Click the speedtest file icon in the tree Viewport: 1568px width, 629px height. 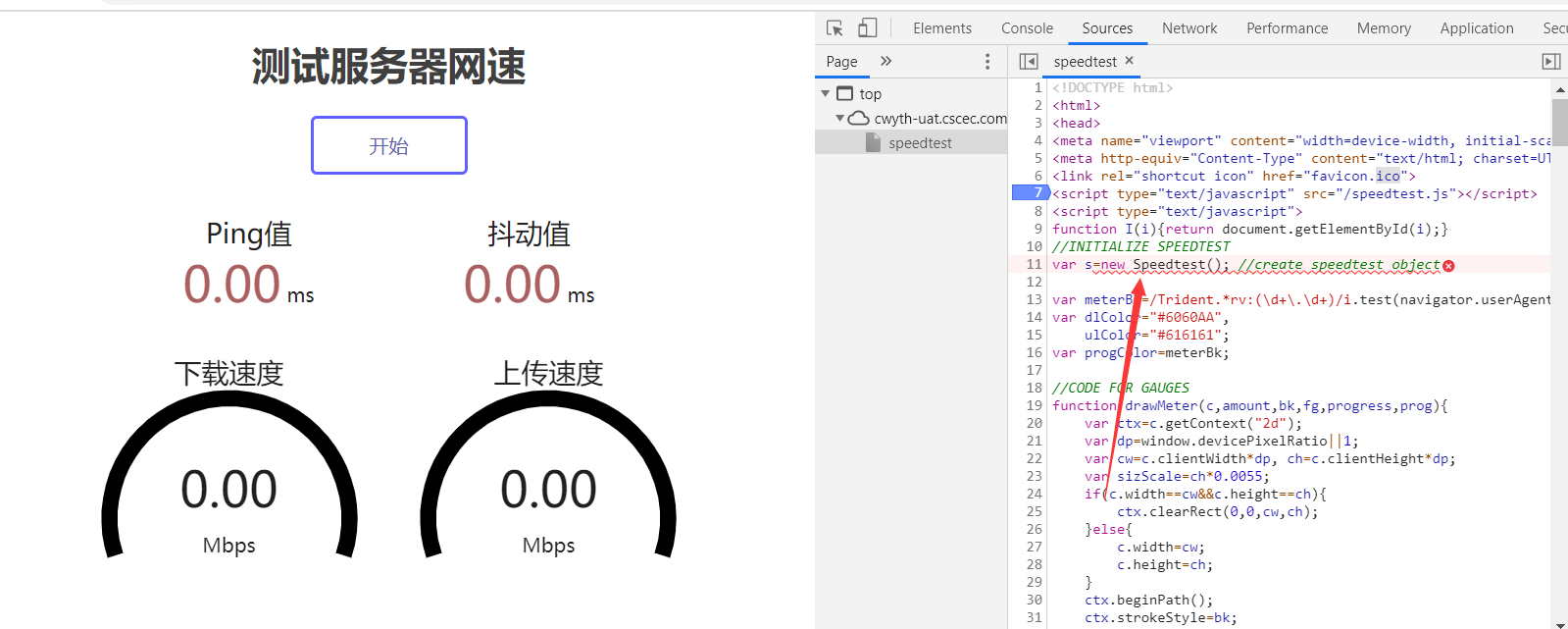pyautogui.click(x=873, y=142)
